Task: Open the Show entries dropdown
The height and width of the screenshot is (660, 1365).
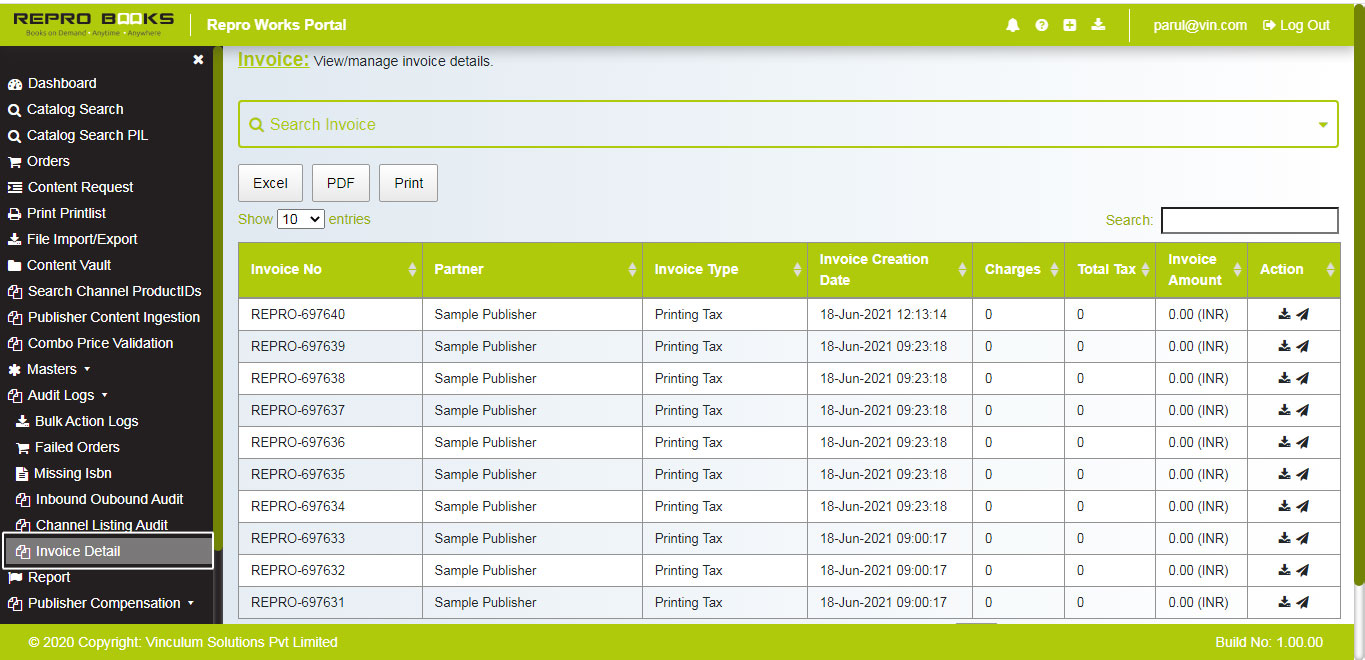Action: 300,218
